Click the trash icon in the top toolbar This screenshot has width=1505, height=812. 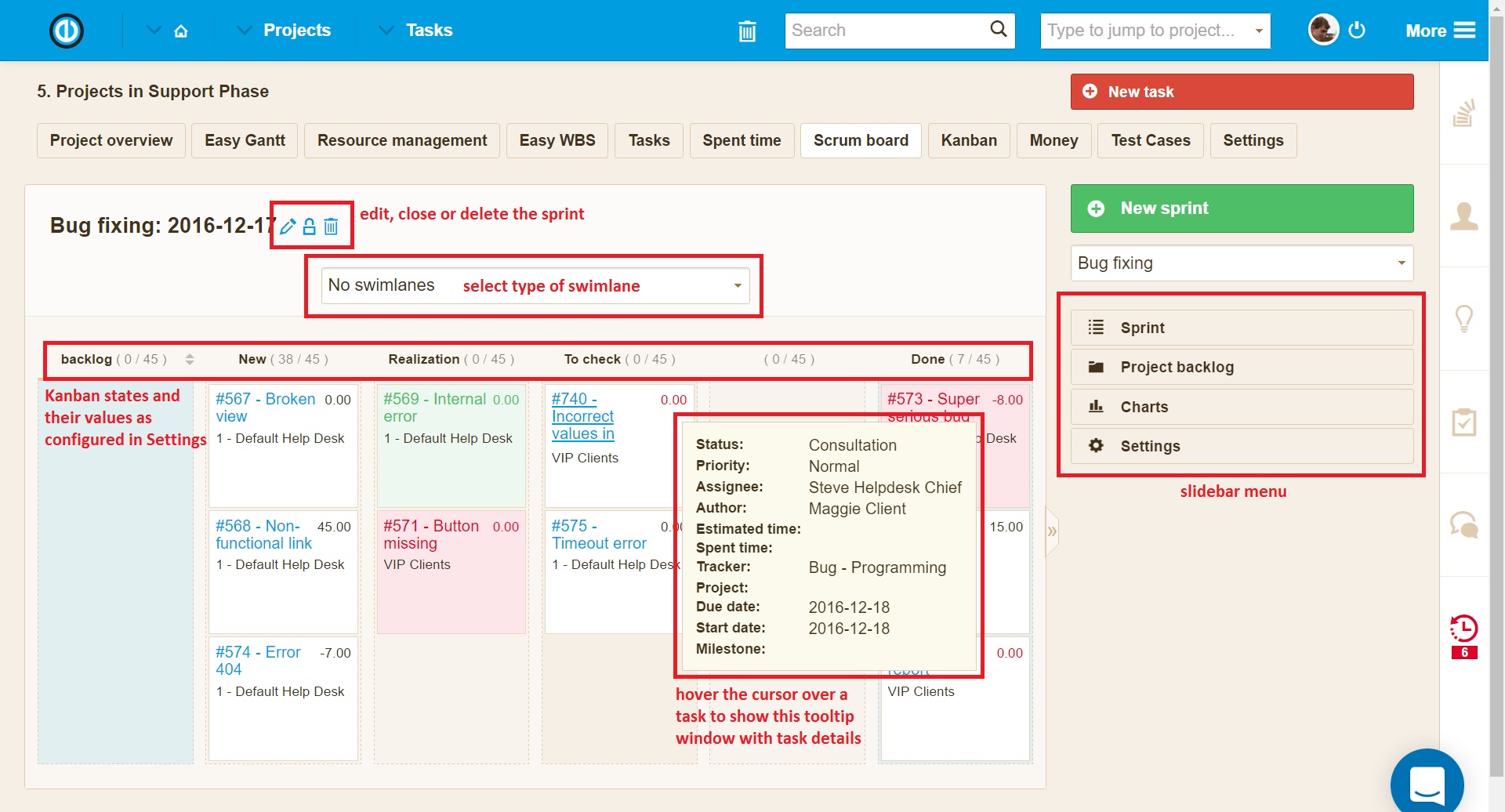click(x=747, y=31)
